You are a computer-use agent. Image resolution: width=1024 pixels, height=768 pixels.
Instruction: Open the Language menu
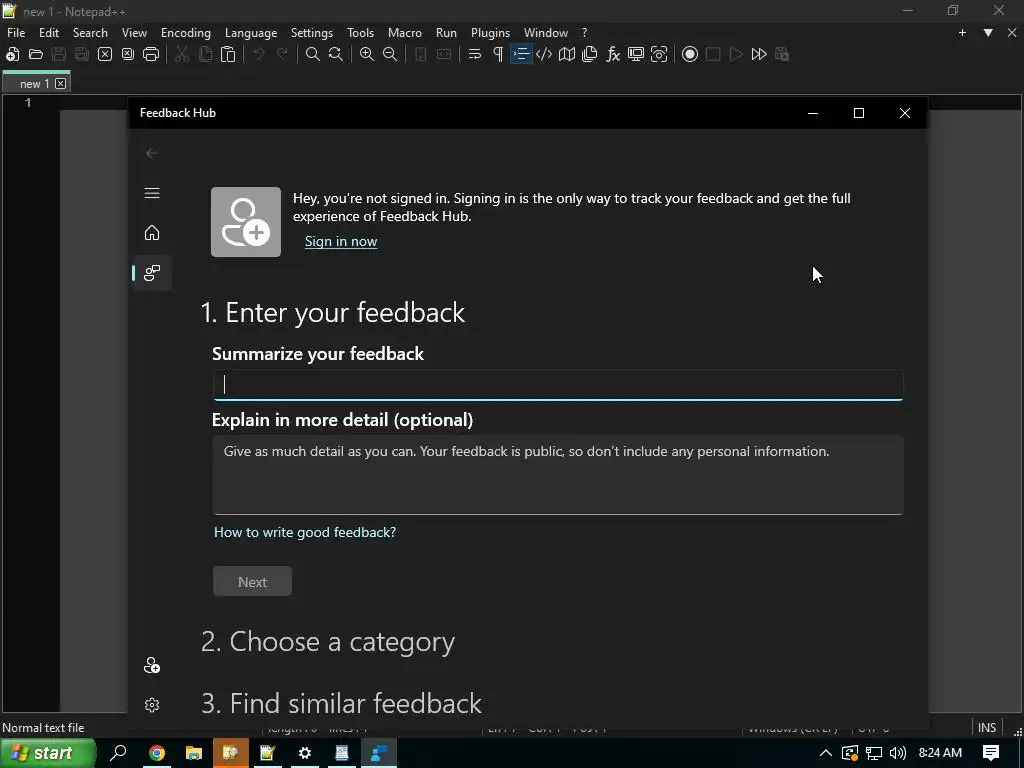(251, 33)
